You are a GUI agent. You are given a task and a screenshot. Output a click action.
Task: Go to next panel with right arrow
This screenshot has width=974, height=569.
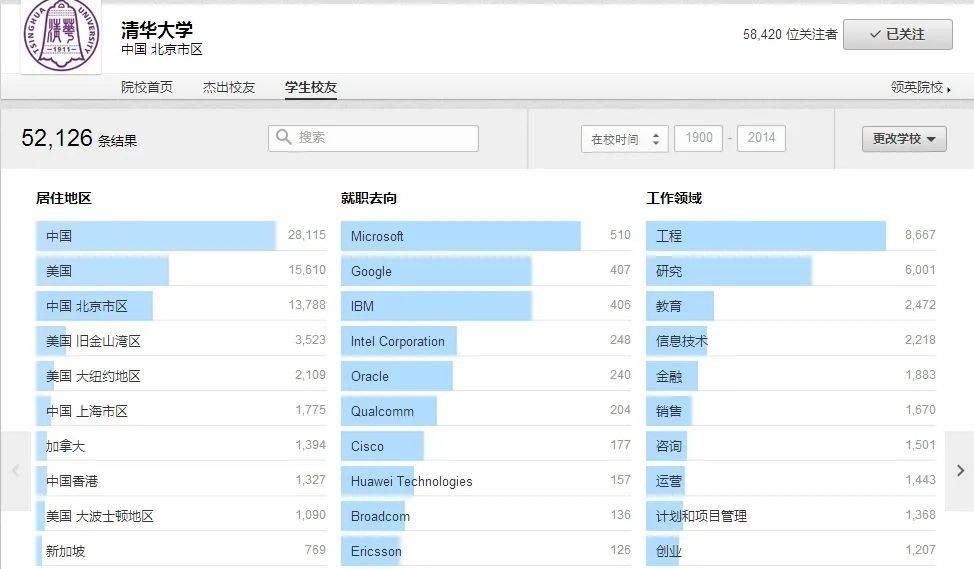960,471
